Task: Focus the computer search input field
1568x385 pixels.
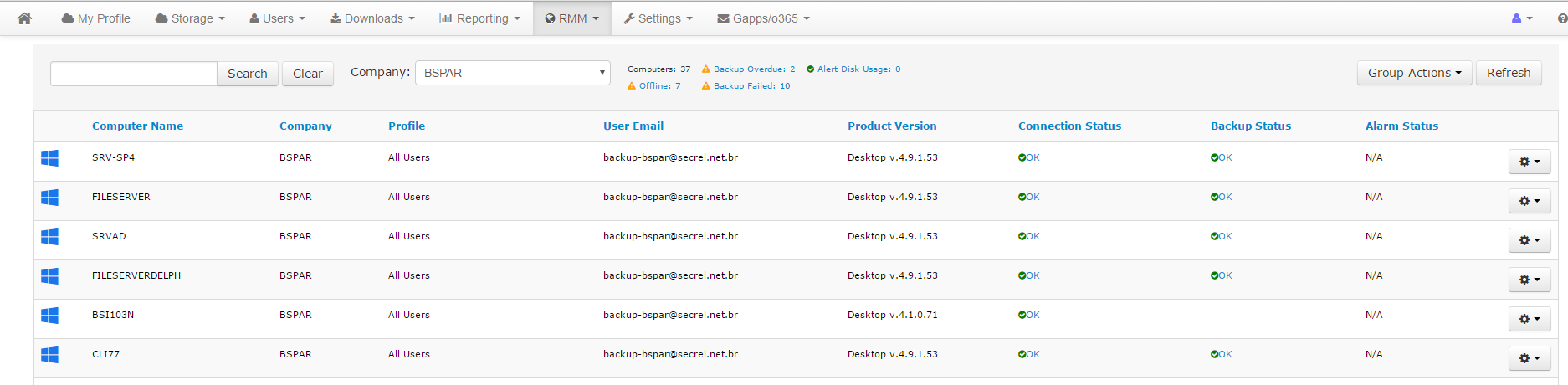Action: click(x=134, y=74)
